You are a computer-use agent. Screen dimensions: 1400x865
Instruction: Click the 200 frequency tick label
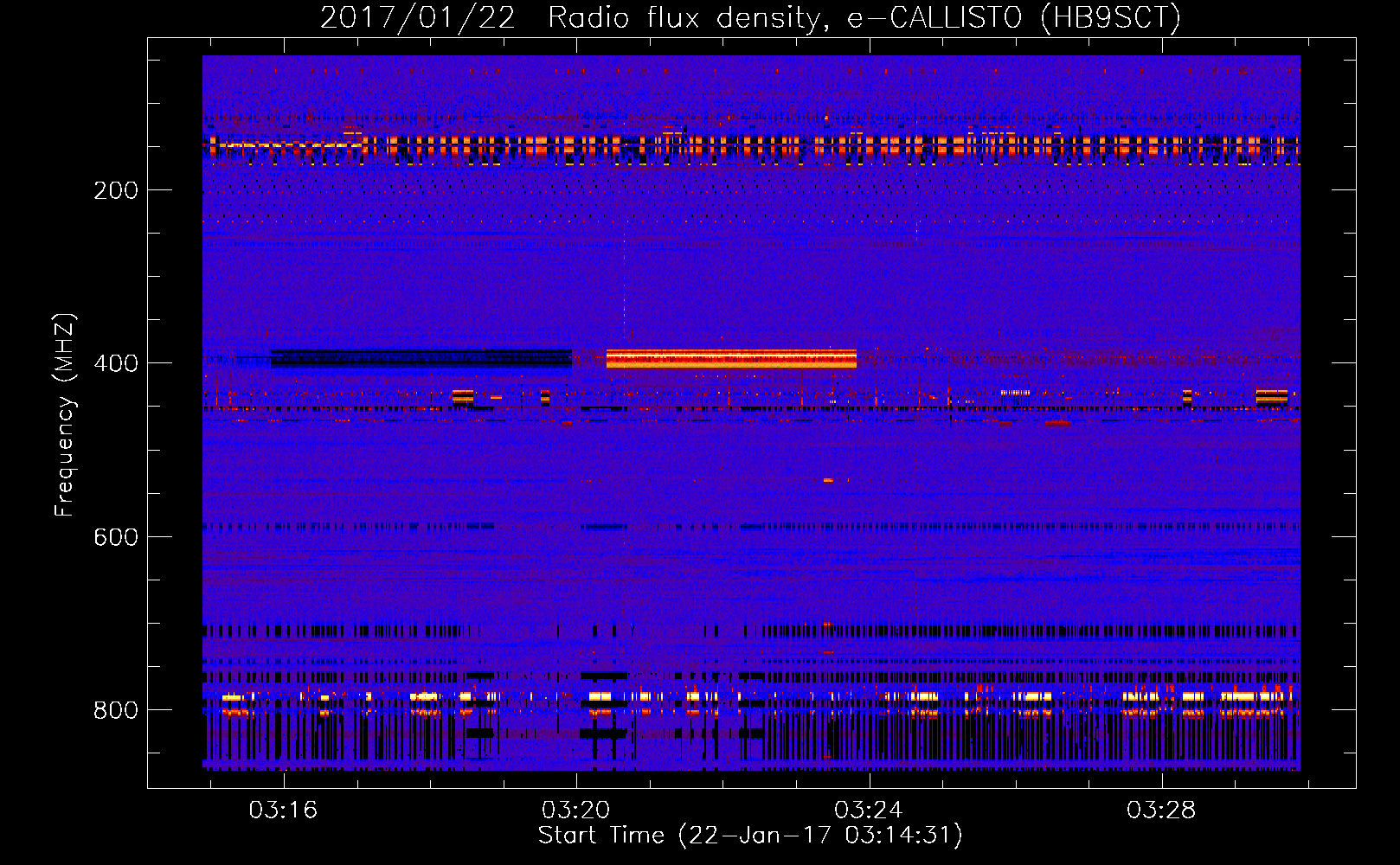[x=116, y=190]
